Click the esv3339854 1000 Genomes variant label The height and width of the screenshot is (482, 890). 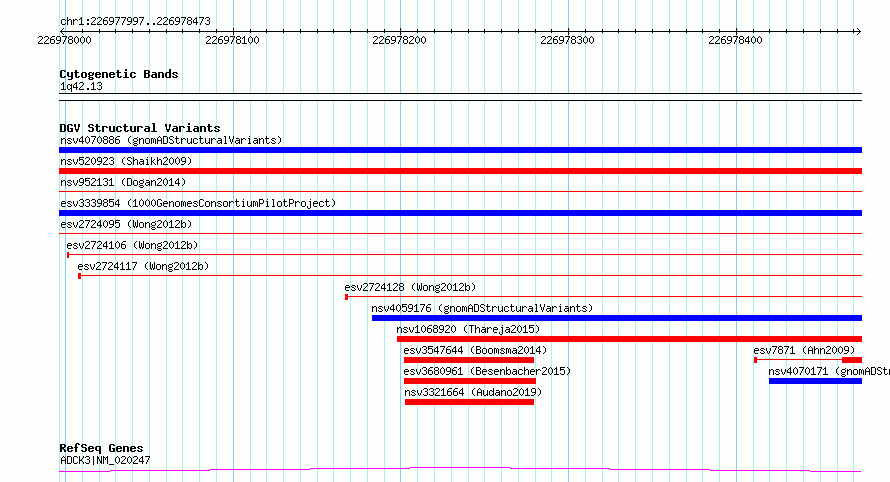pyautogui.click(x=198, y=203)
